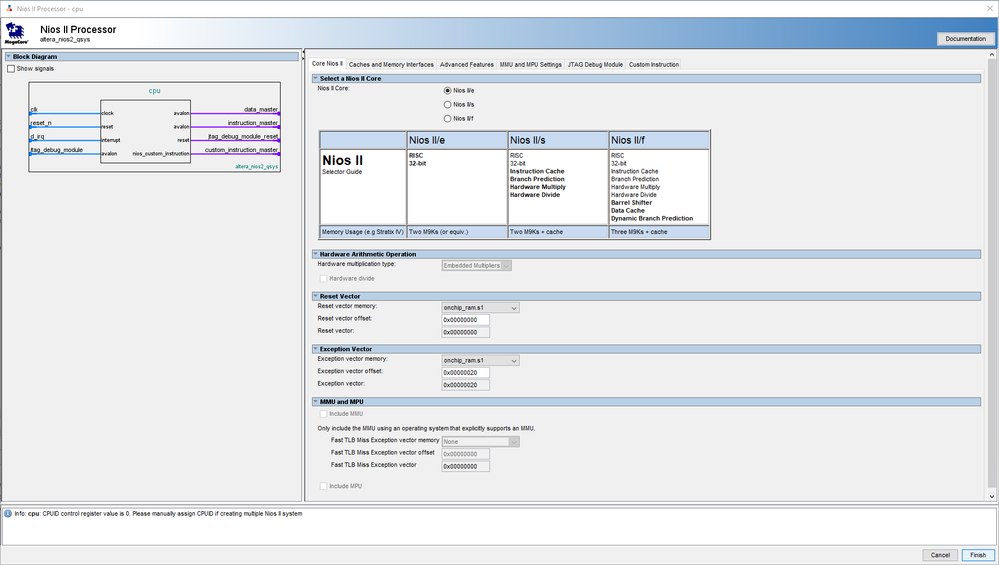Collapse the Exception Vector section arrow

[x=315, y=349]
